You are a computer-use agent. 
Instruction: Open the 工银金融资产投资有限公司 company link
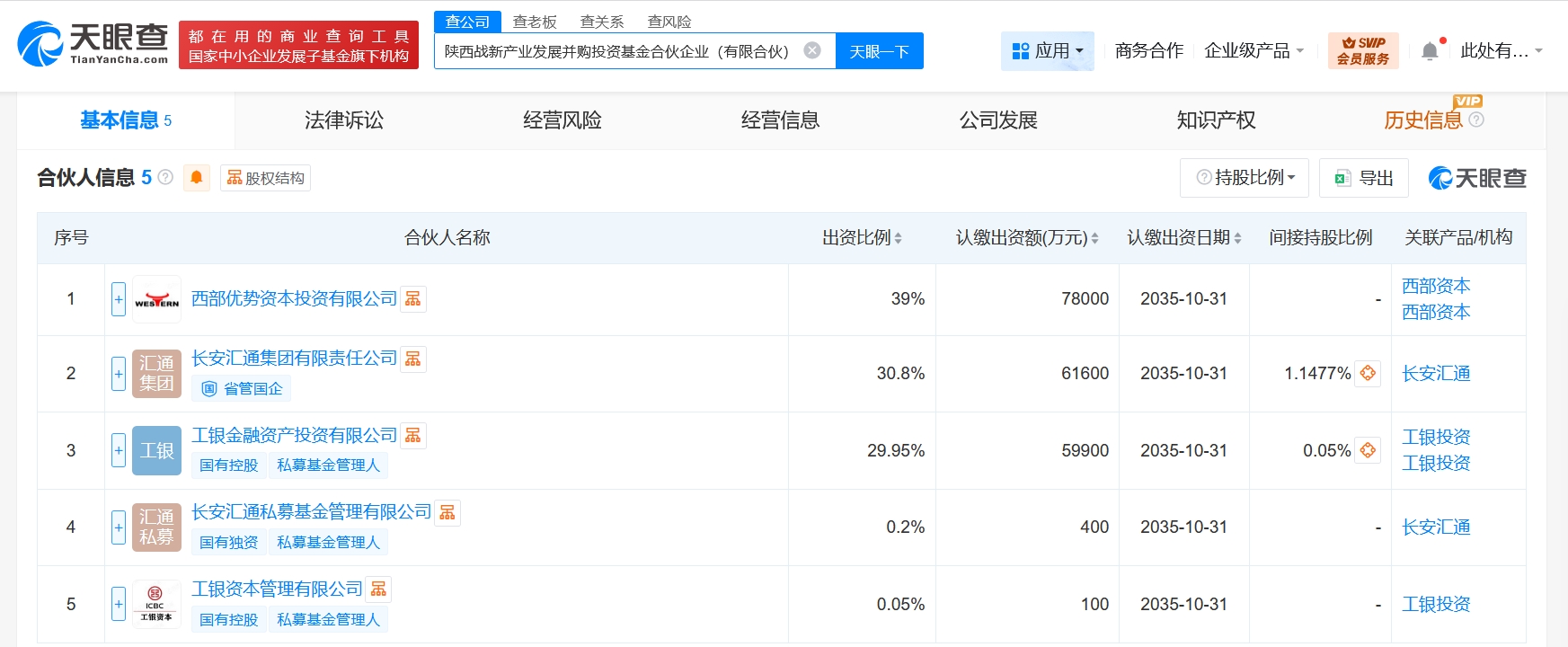point(294,435)
